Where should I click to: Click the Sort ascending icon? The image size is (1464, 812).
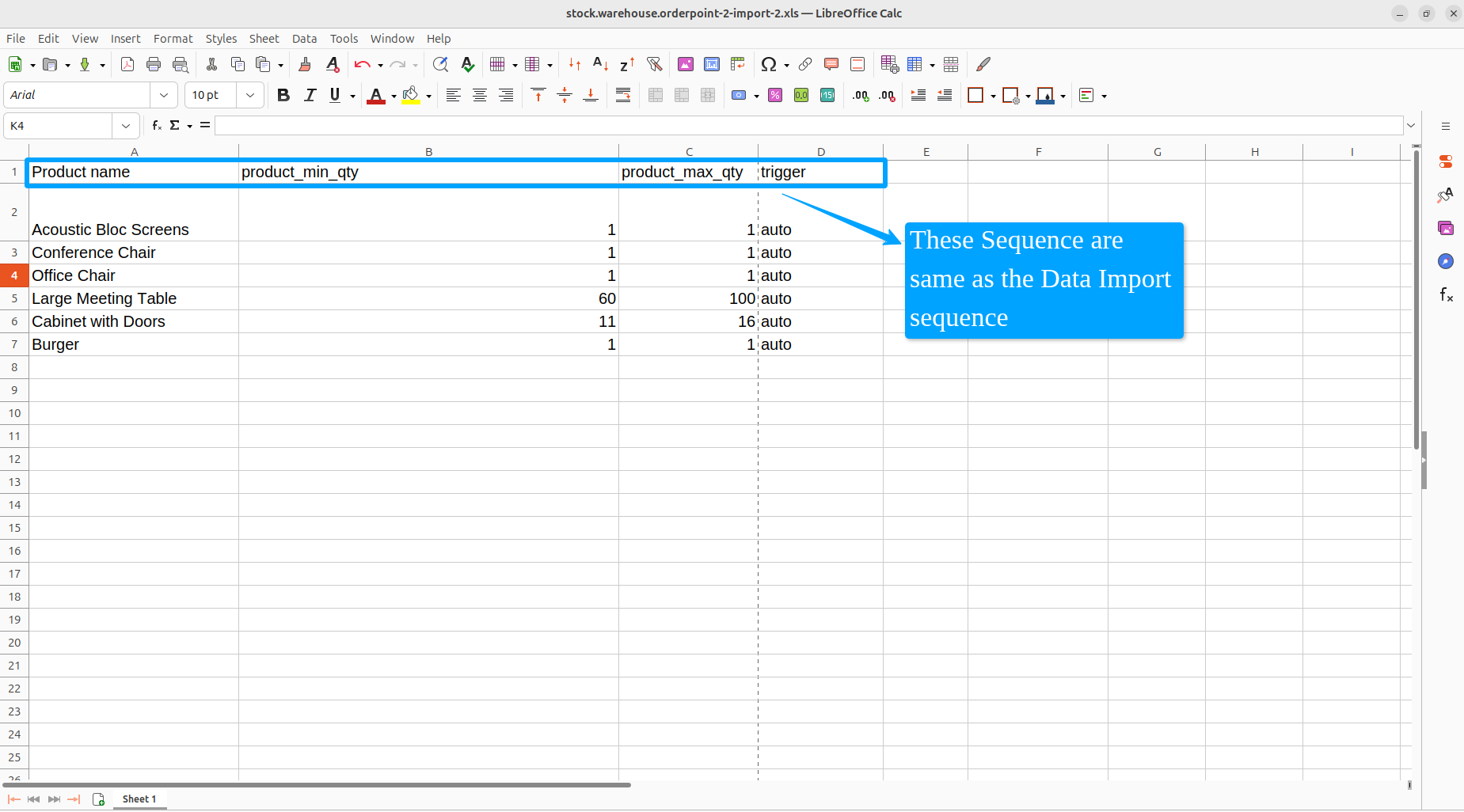(x=601, y=65)
